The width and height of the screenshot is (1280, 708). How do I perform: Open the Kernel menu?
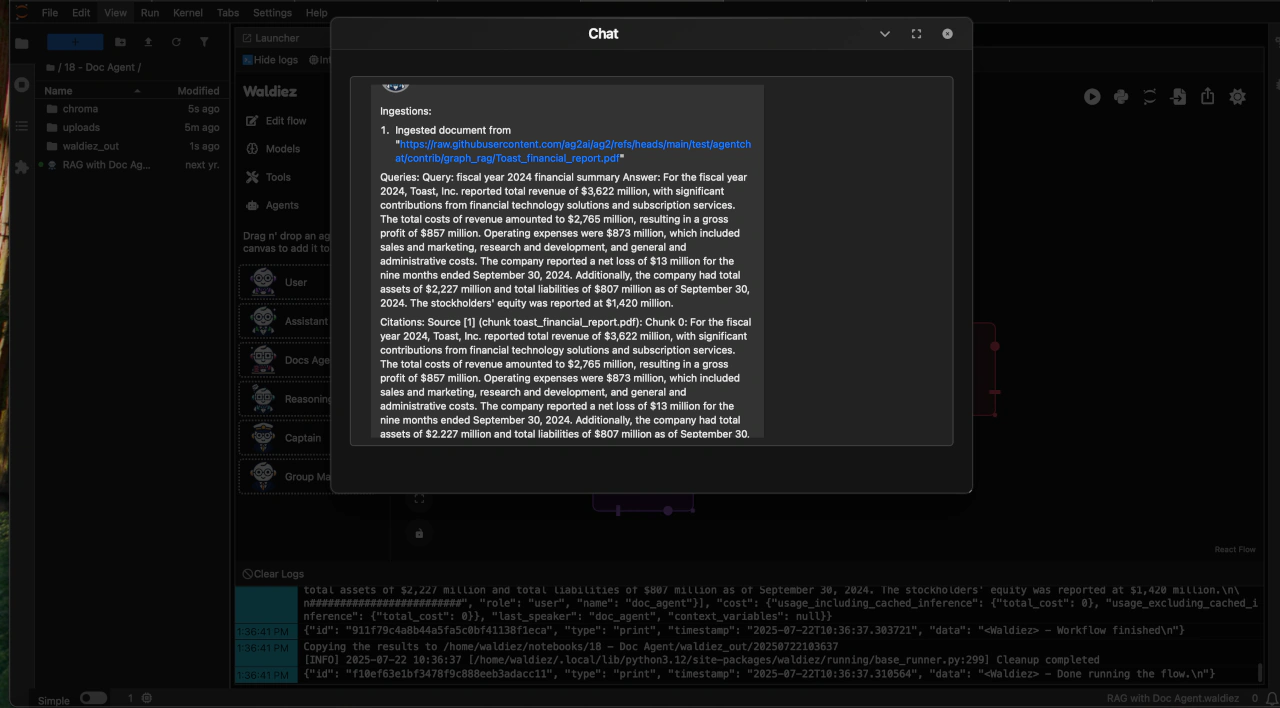[187, 13]
